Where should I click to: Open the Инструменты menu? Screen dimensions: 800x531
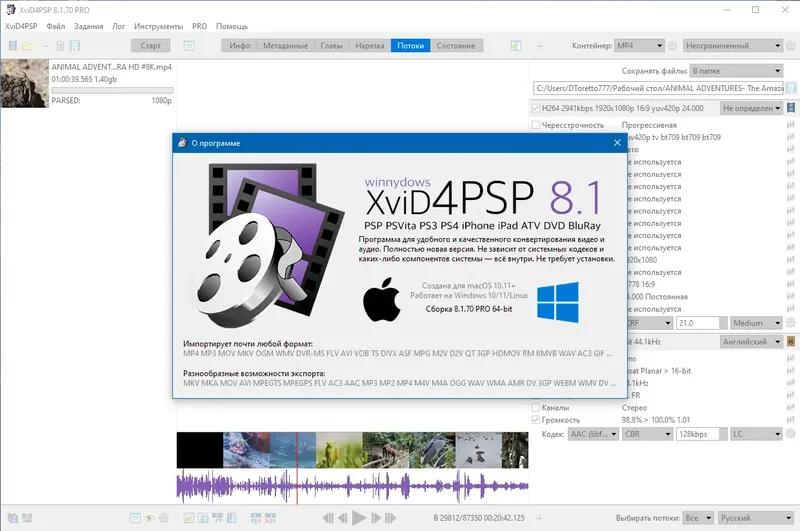tap(158, 26)
